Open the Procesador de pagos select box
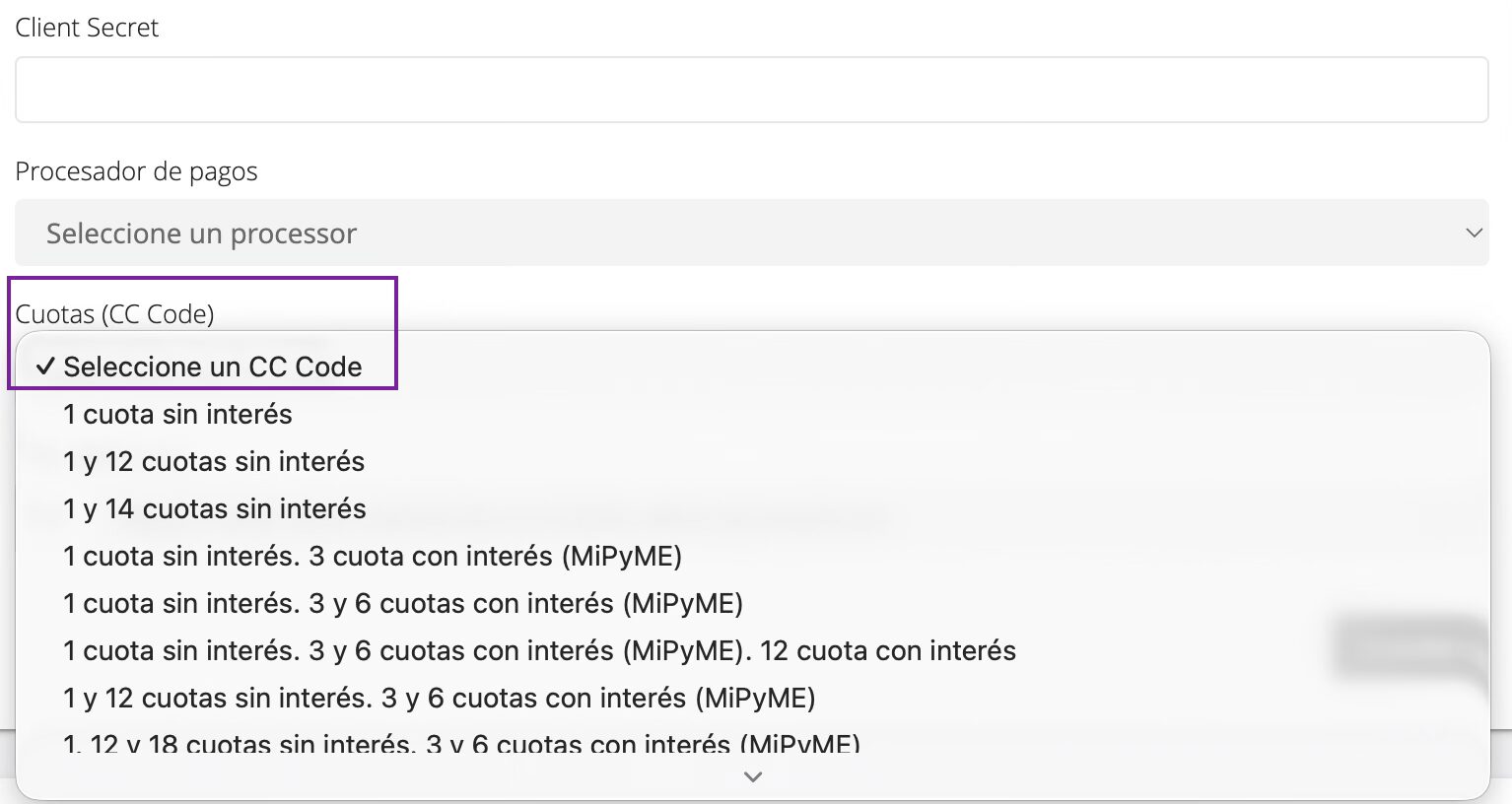The image size is (1512, 804). (x=751, y=233)
